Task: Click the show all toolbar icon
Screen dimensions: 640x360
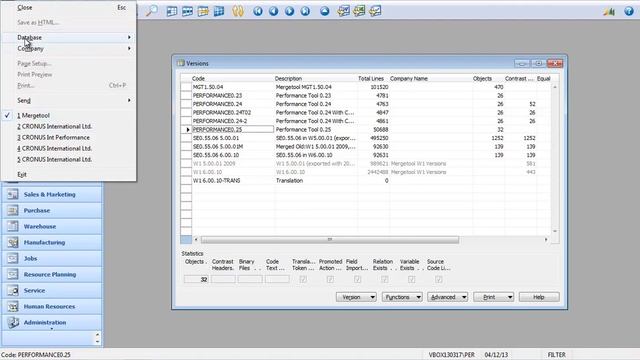Action: 219,11
